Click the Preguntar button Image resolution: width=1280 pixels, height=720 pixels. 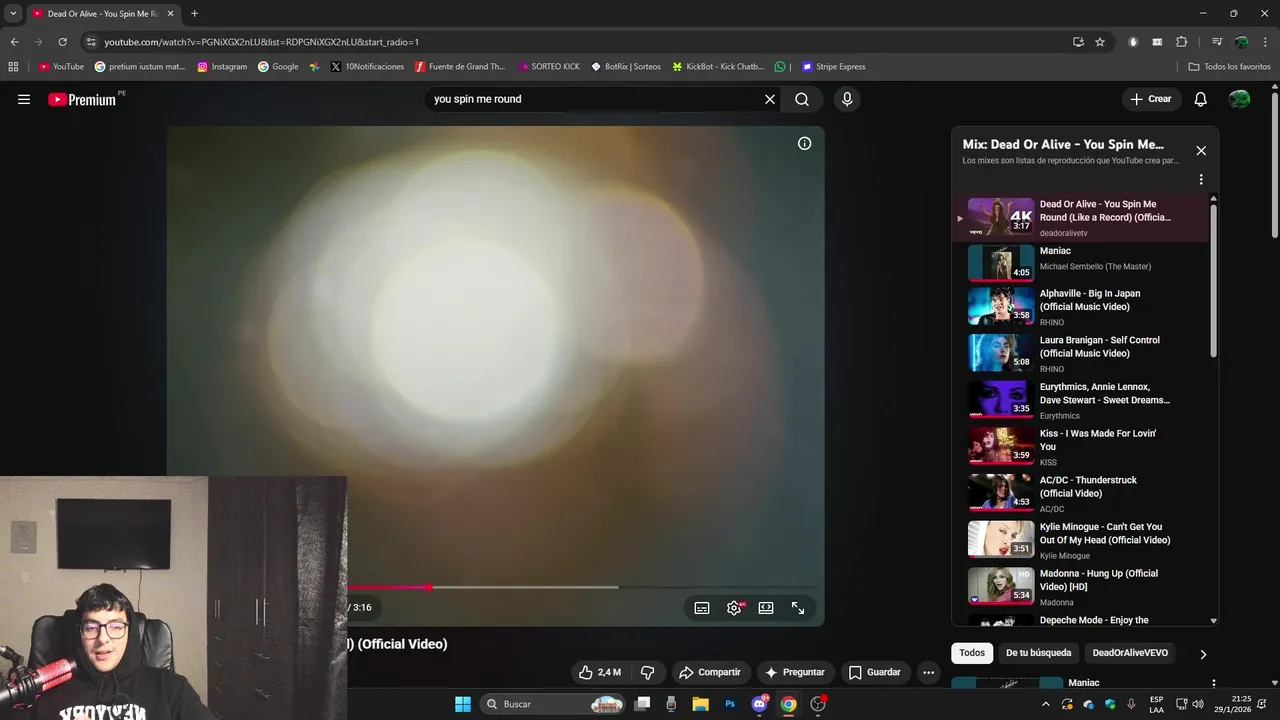tap(795, 672)
